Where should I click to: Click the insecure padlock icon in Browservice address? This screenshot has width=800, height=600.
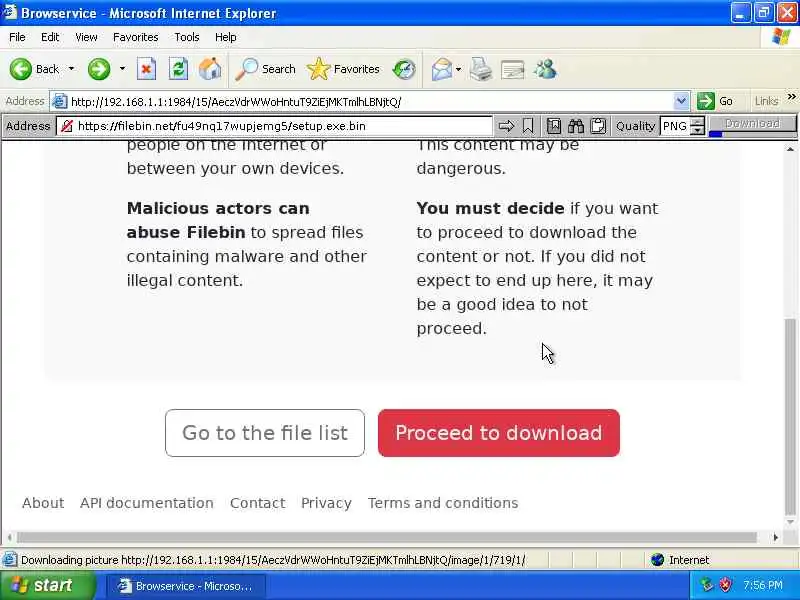point(67,126)
